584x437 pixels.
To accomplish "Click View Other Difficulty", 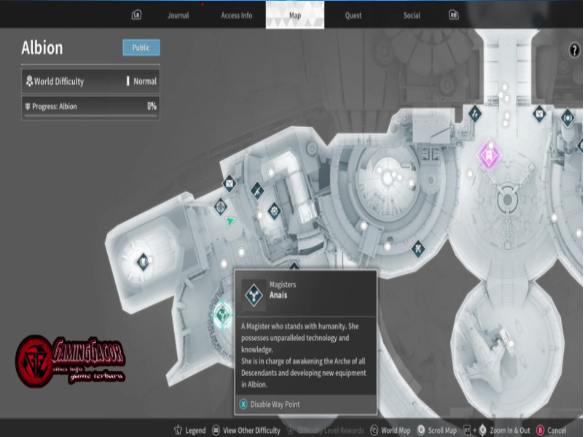I will (246, 430).
